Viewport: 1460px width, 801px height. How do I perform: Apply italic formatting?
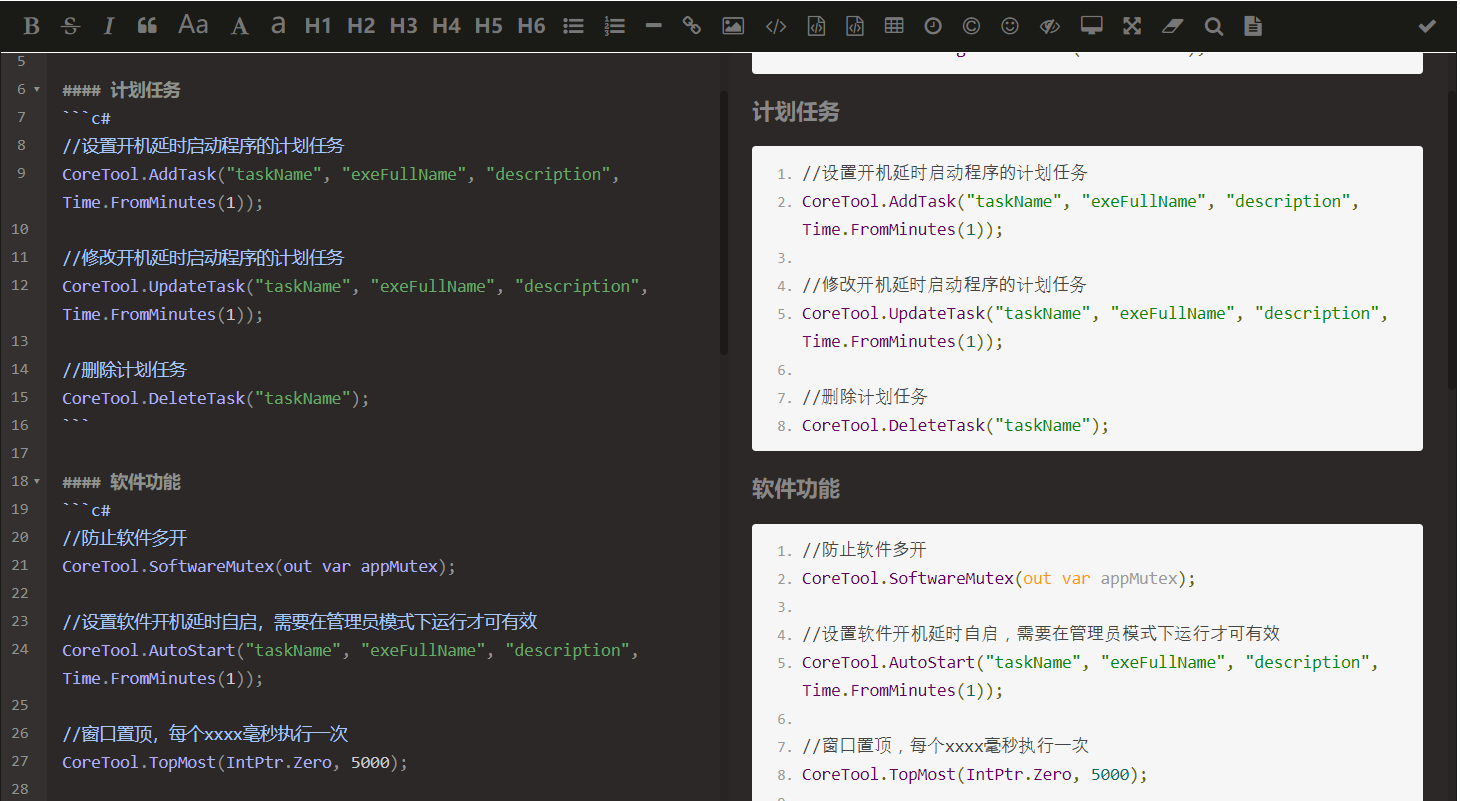click(x=108, y=25)
